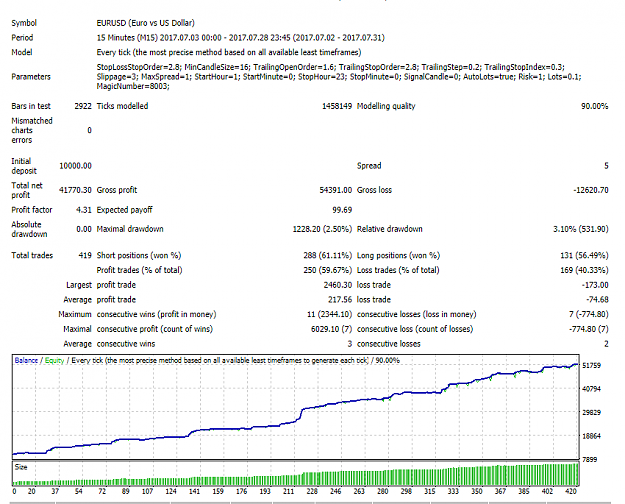
Task: Click Relative drawdown value 3.10% (531.90)
Action: (x=581, y=229)
